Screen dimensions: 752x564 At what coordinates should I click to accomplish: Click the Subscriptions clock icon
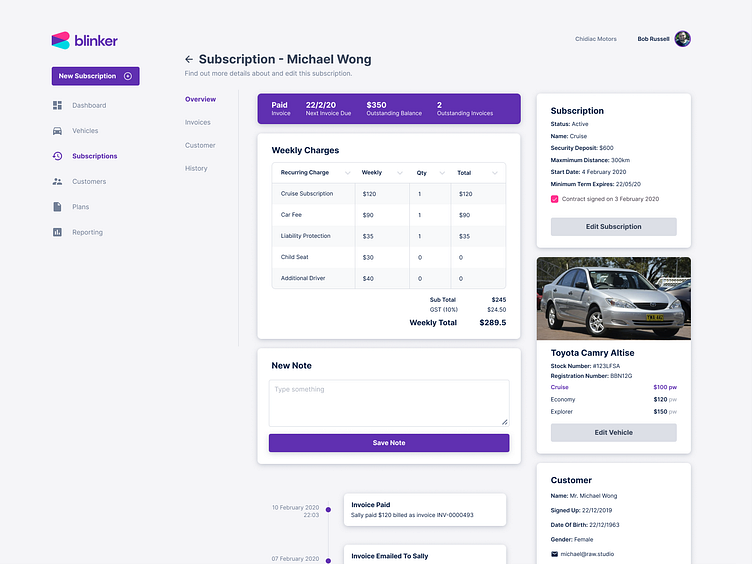[x=58, y=156]
